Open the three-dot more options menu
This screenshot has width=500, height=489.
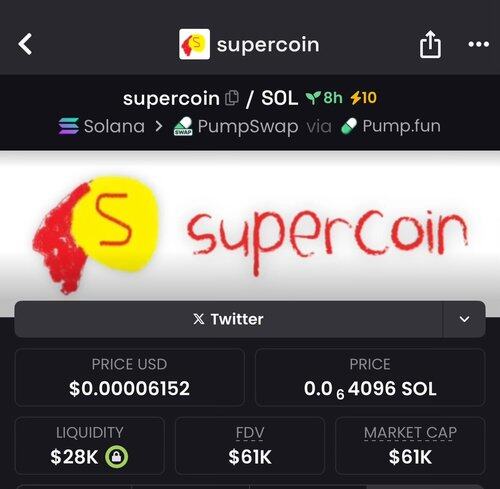click(x=478, y=44)
